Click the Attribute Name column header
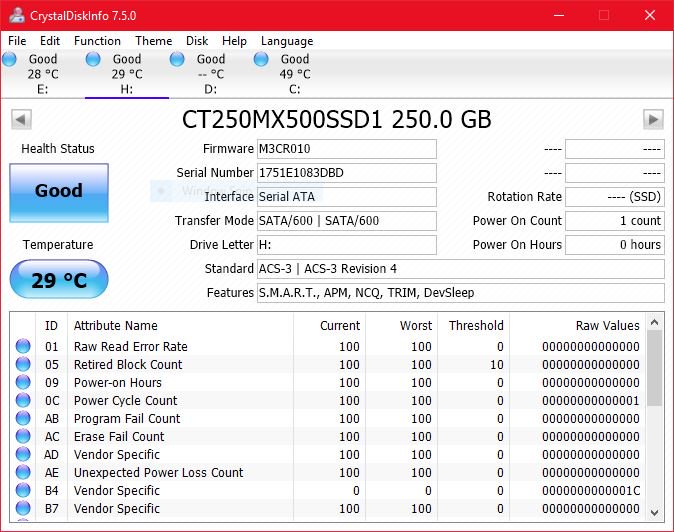The height and width of the screenshot is (532, 674). point(181,325)
